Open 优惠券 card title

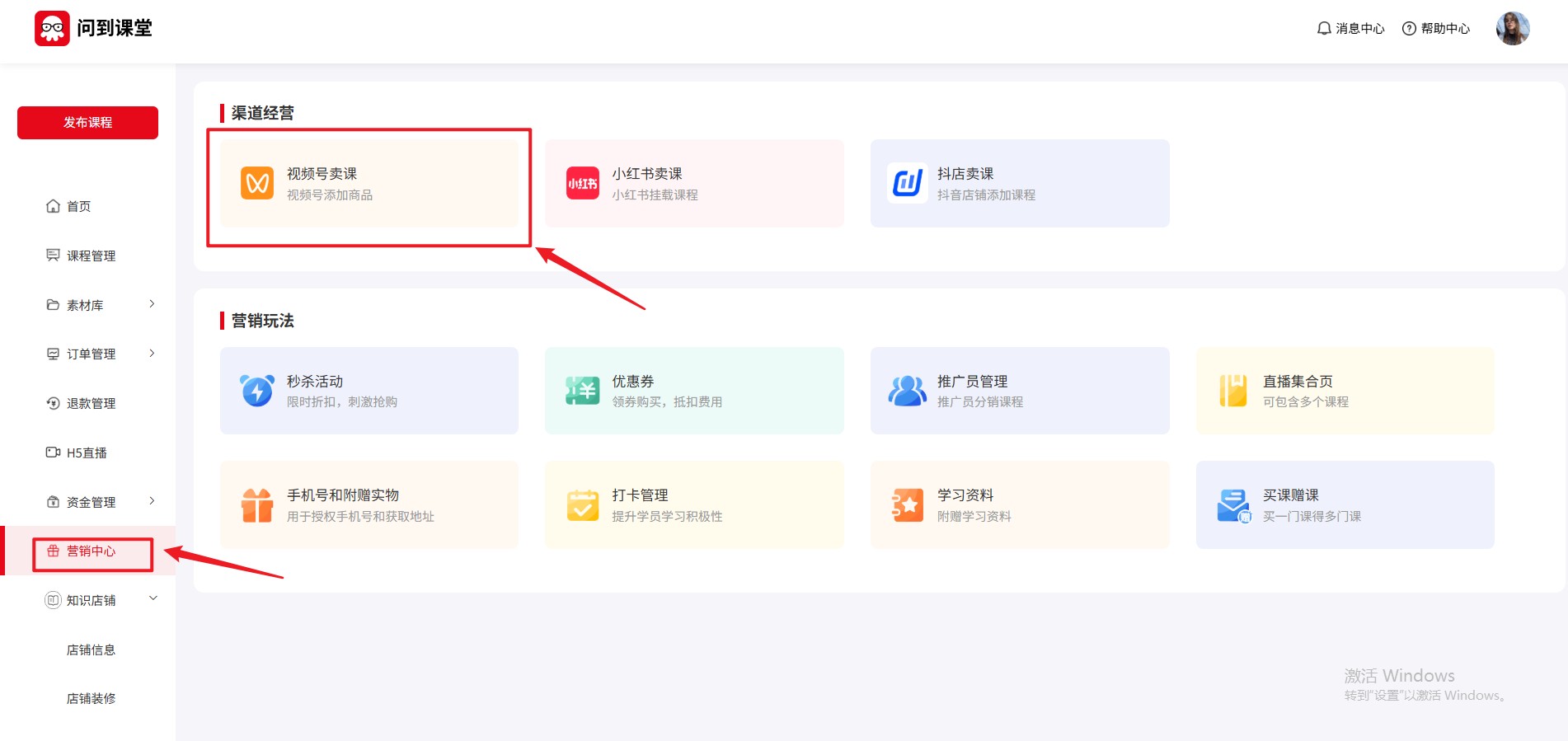coord(633,382)
